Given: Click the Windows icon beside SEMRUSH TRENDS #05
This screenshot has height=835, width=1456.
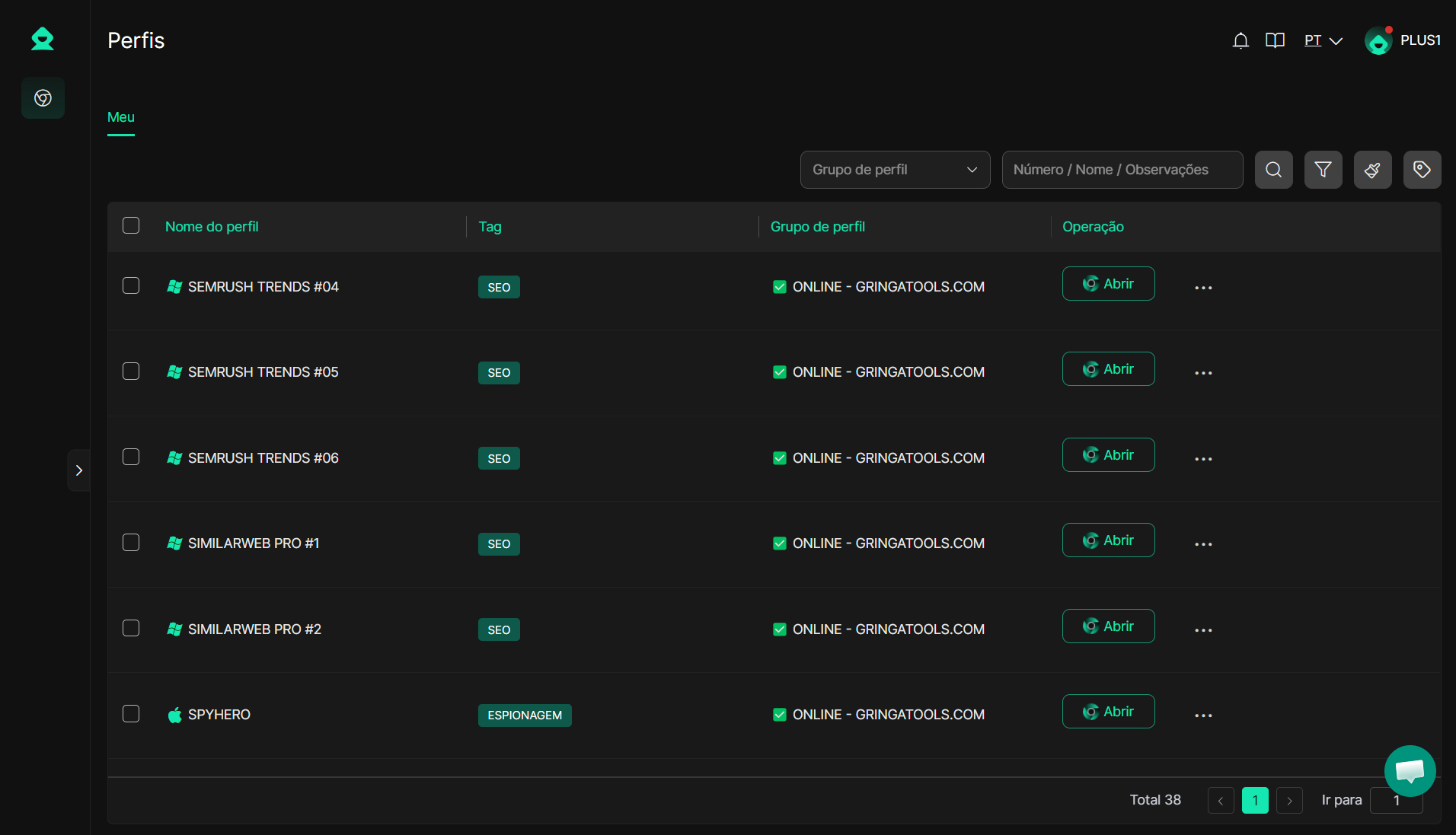Looking at the screenshot, I should tap(174, 372).
